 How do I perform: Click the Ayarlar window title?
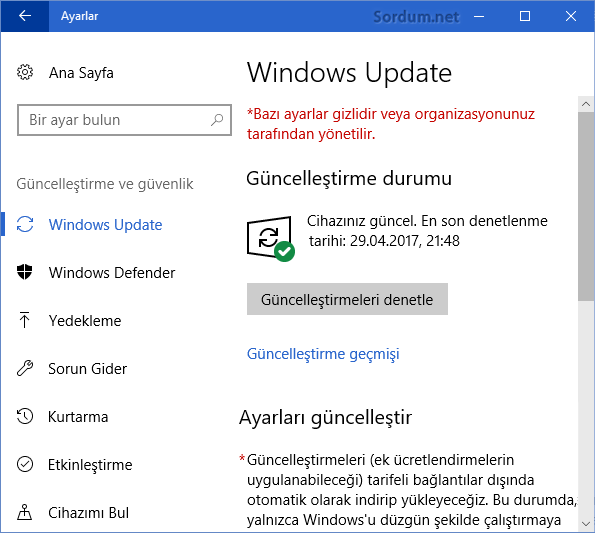(x=80, y=16)
